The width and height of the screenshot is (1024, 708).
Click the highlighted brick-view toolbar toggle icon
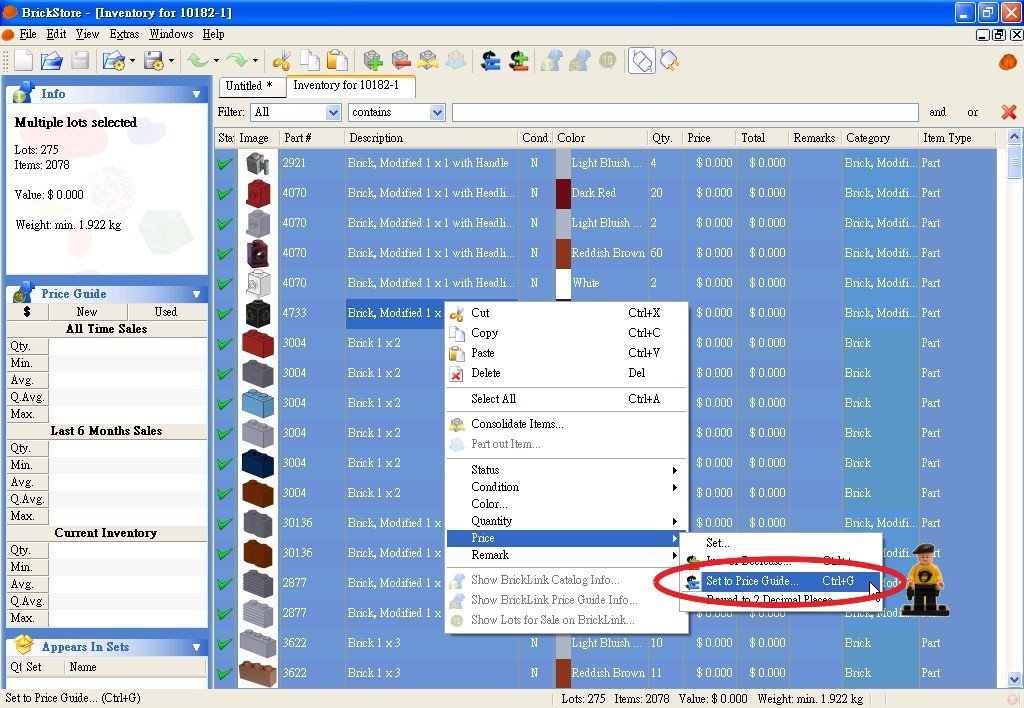tap(641, 61)
